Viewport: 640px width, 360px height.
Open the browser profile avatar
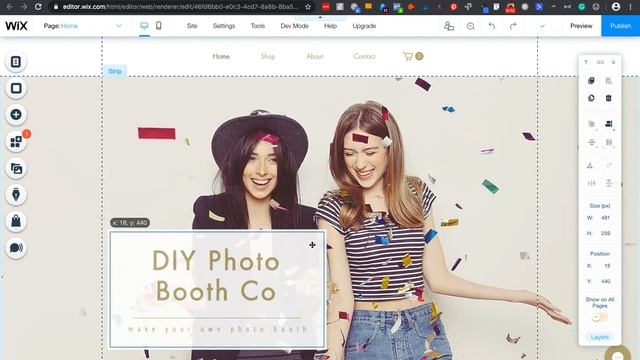click(616, 7)
